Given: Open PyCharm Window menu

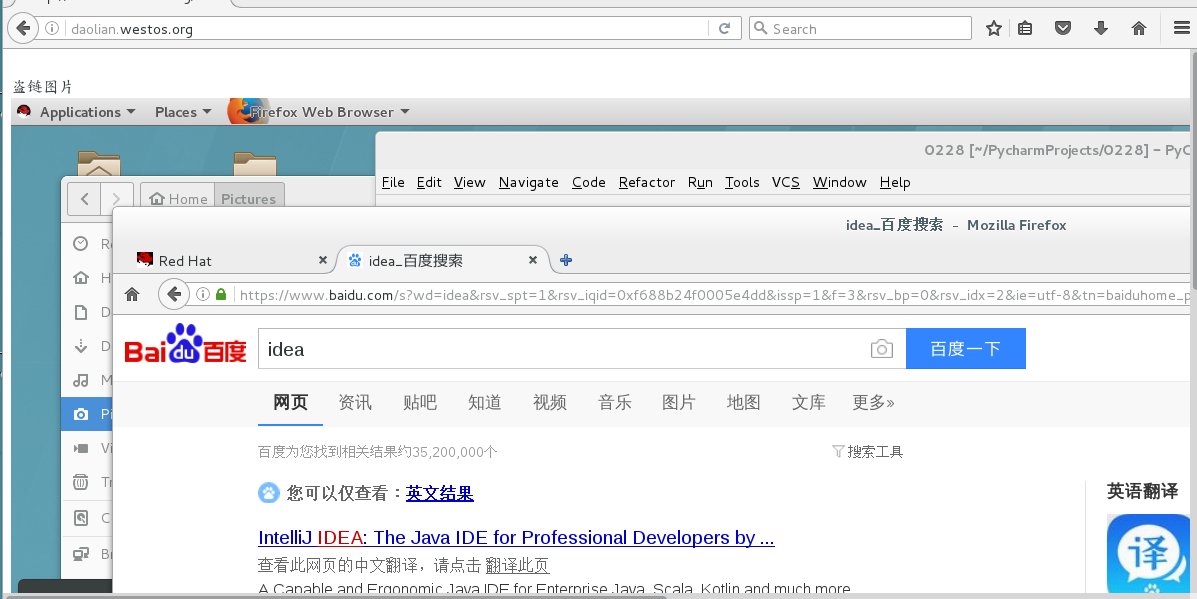Looking at the screenshot, I should tap(840, 182).
